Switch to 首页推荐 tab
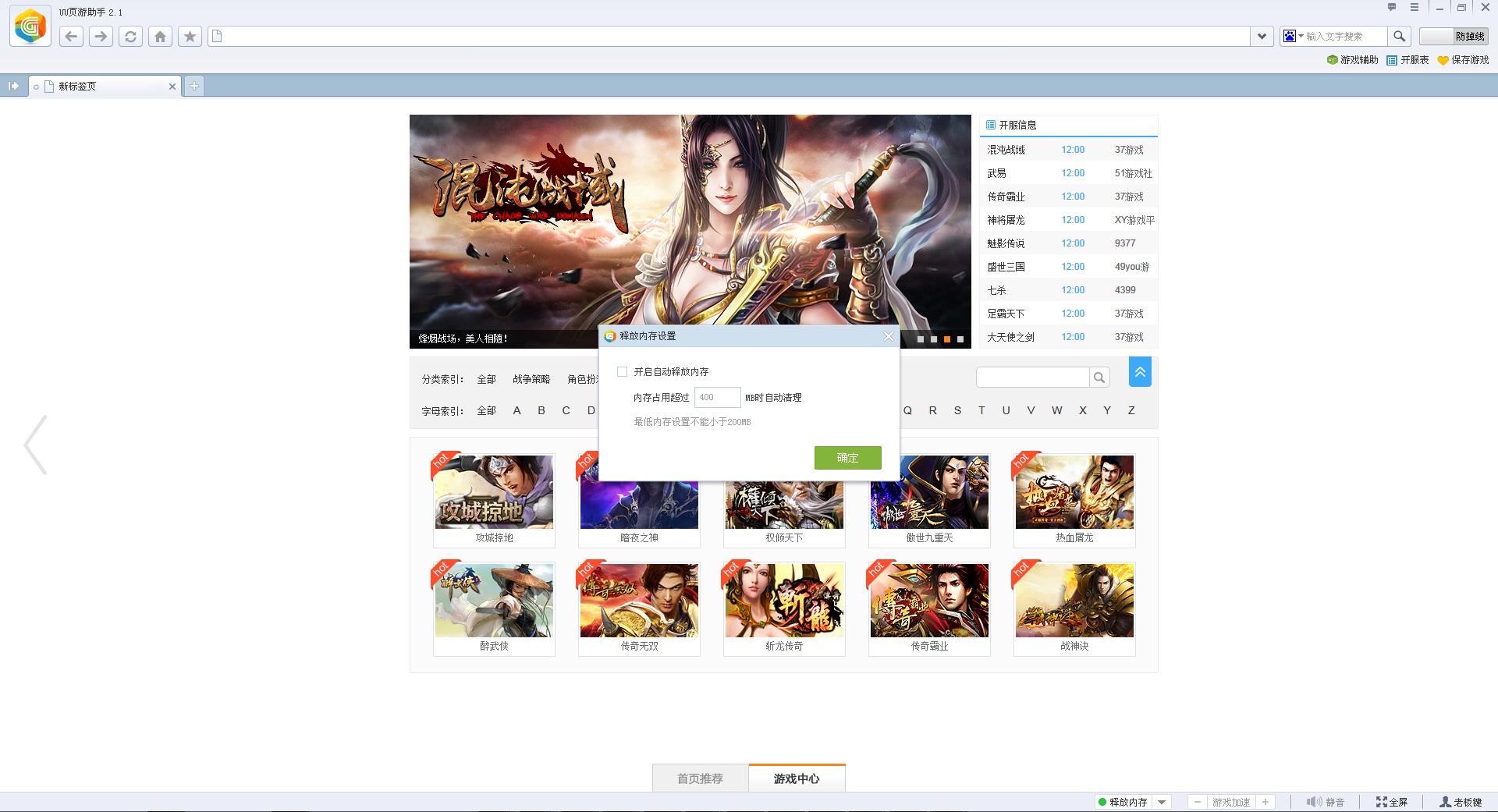 (x=700, y=778)
